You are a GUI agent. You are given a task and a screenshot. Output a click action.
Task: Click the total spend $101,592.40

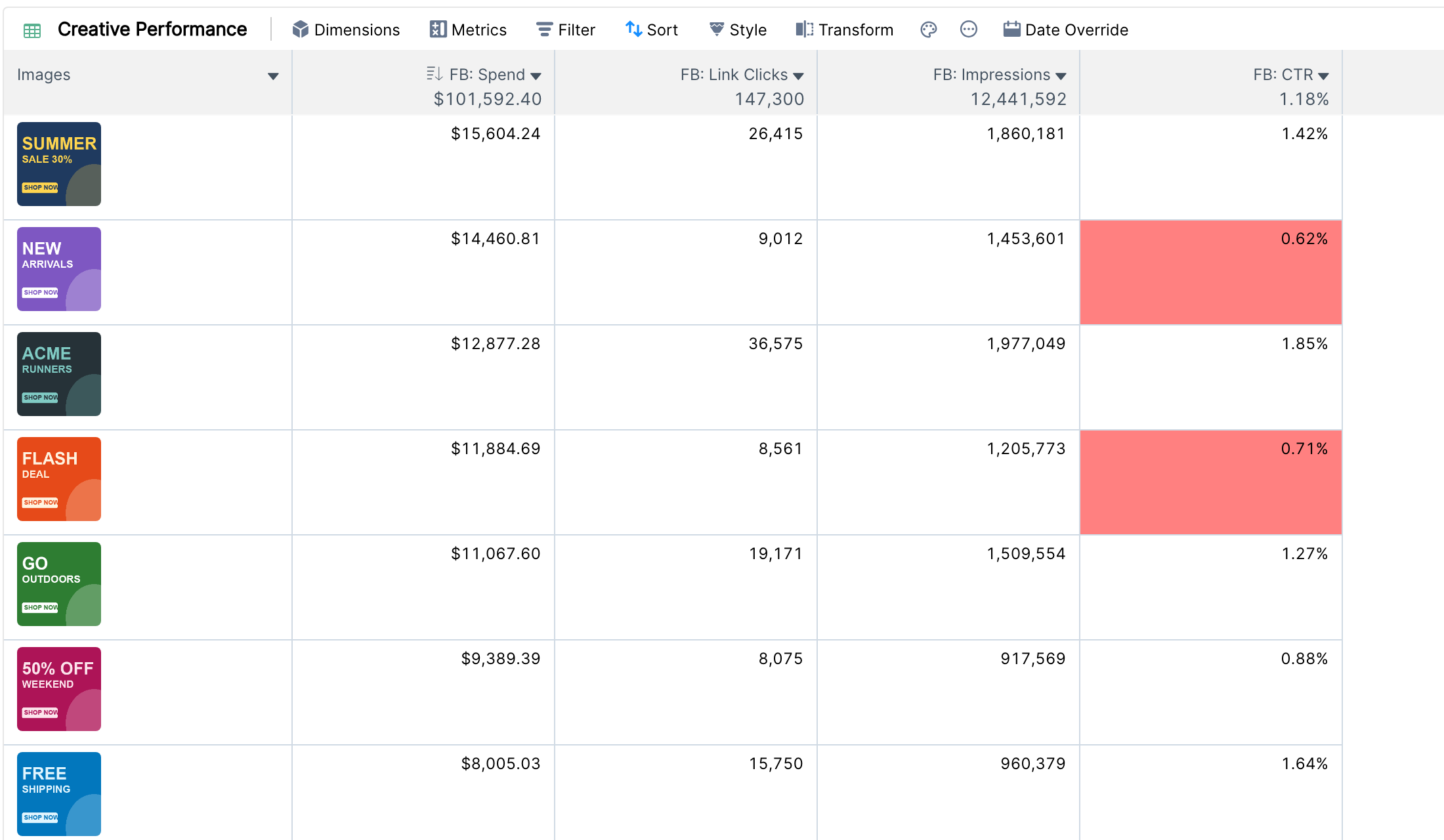click(488, 99)
